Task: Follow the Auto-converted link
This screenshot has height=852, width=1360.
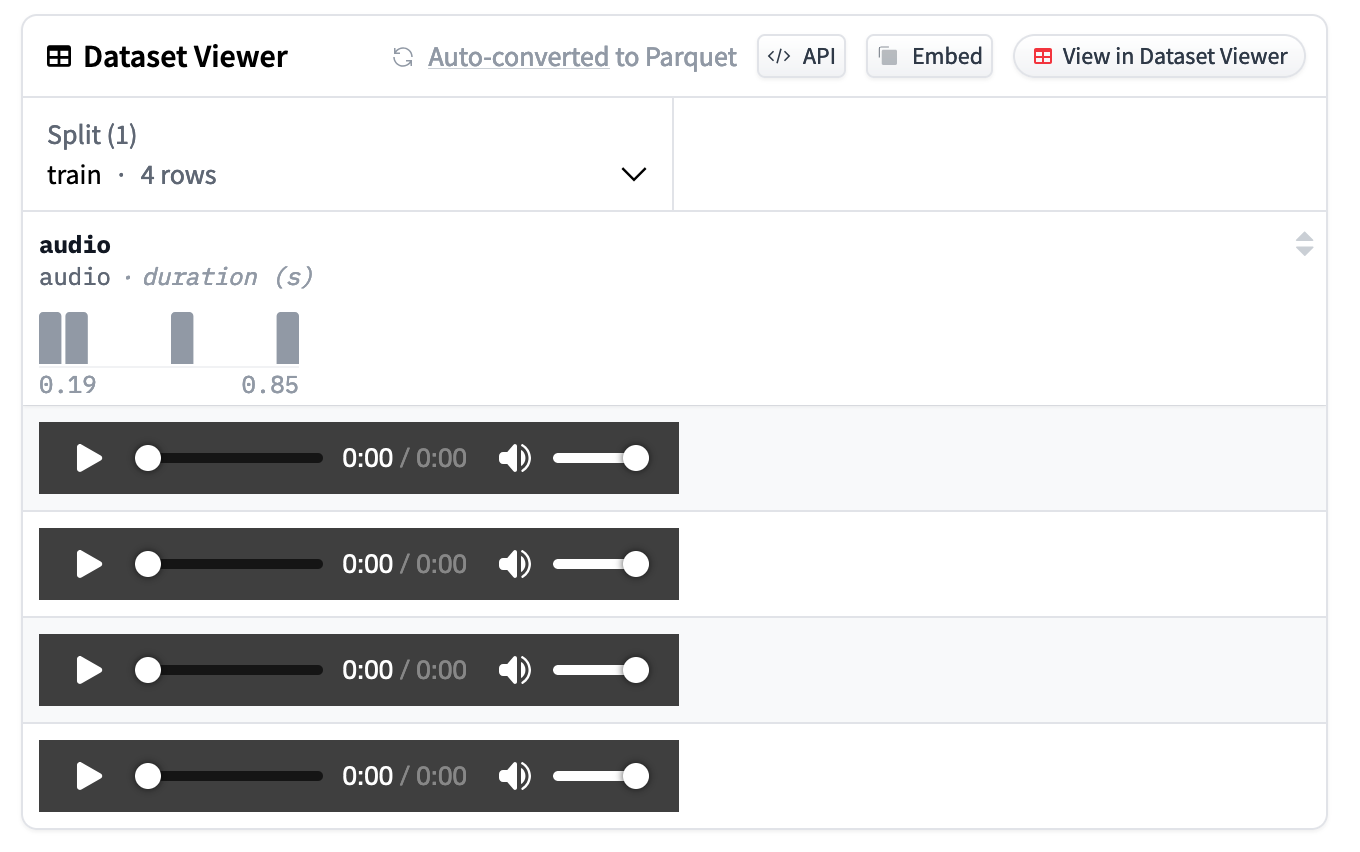Action: tap(518, 57)
